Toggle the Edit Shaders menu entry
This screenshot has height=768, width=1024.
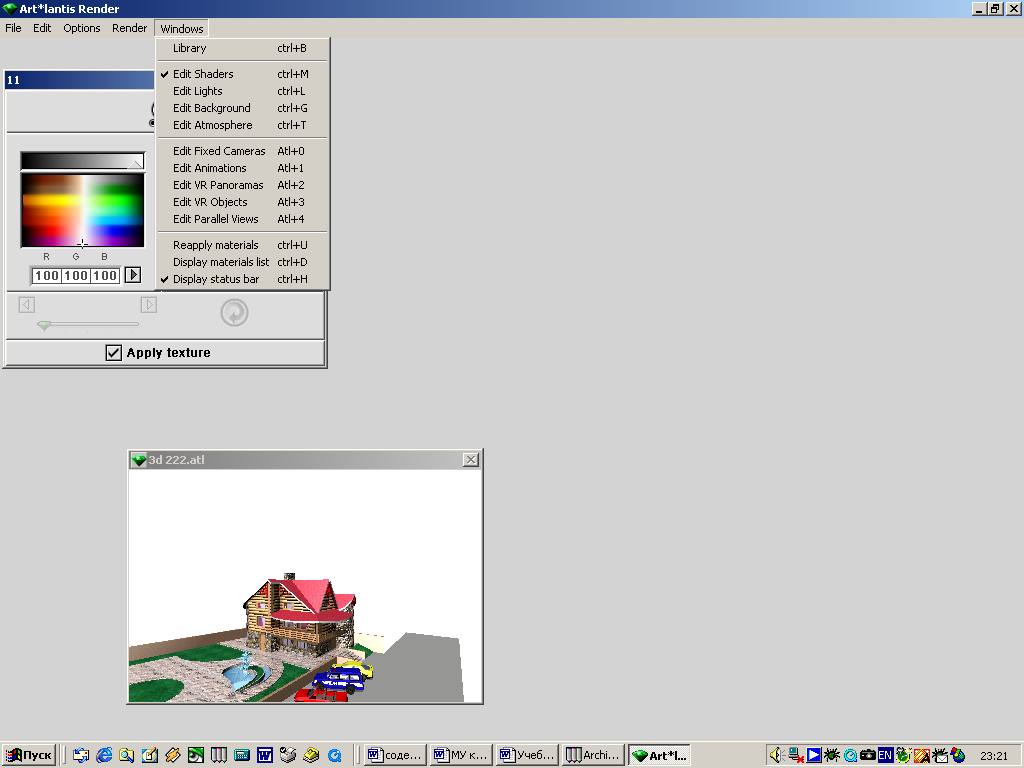tap(243, 74)
